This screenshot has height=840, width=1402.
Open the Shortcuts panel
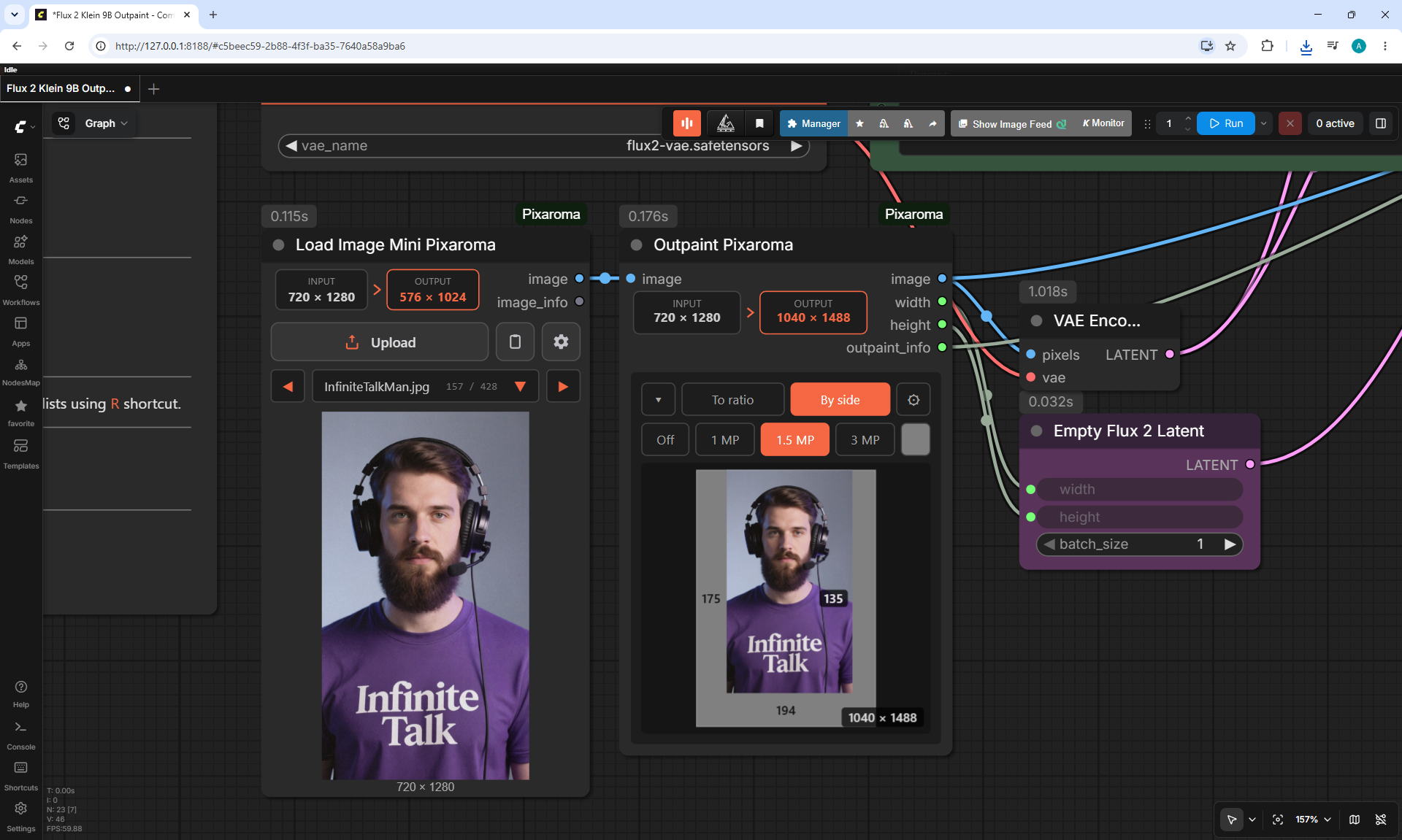pos(21,777)
